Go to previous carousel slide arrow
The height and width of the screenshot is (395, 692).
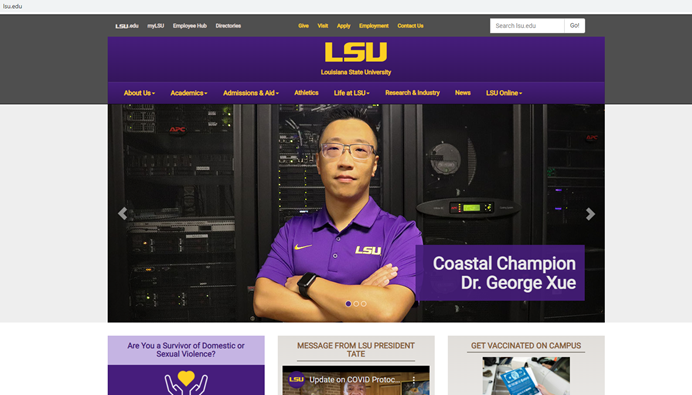point(122,214)
